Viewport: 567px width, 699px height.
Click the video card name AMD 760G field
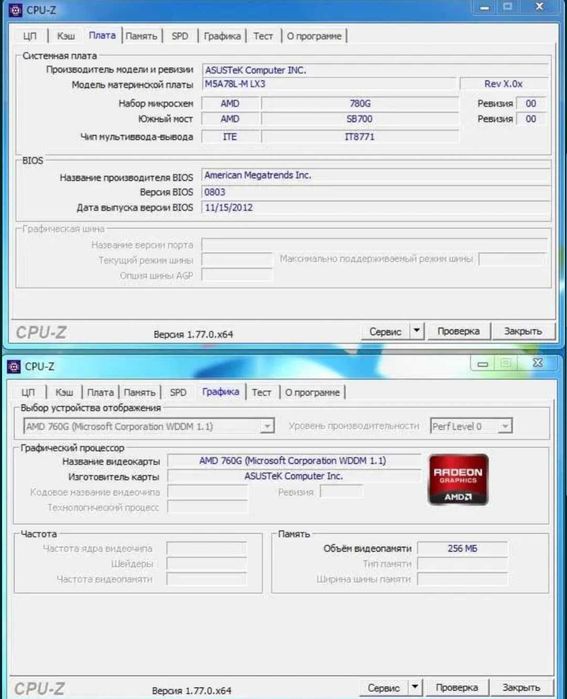293,461
